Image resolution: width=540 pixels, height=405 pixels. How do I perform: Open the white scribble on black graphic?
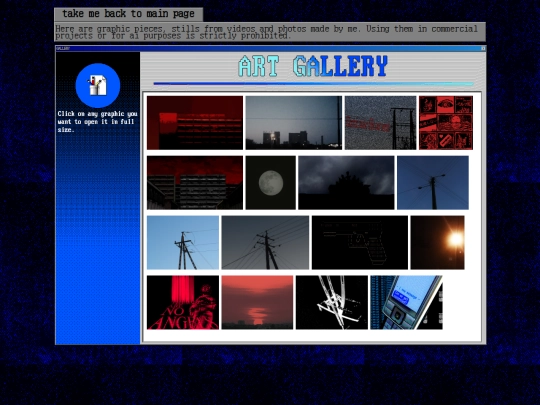[x=332, y=302]
